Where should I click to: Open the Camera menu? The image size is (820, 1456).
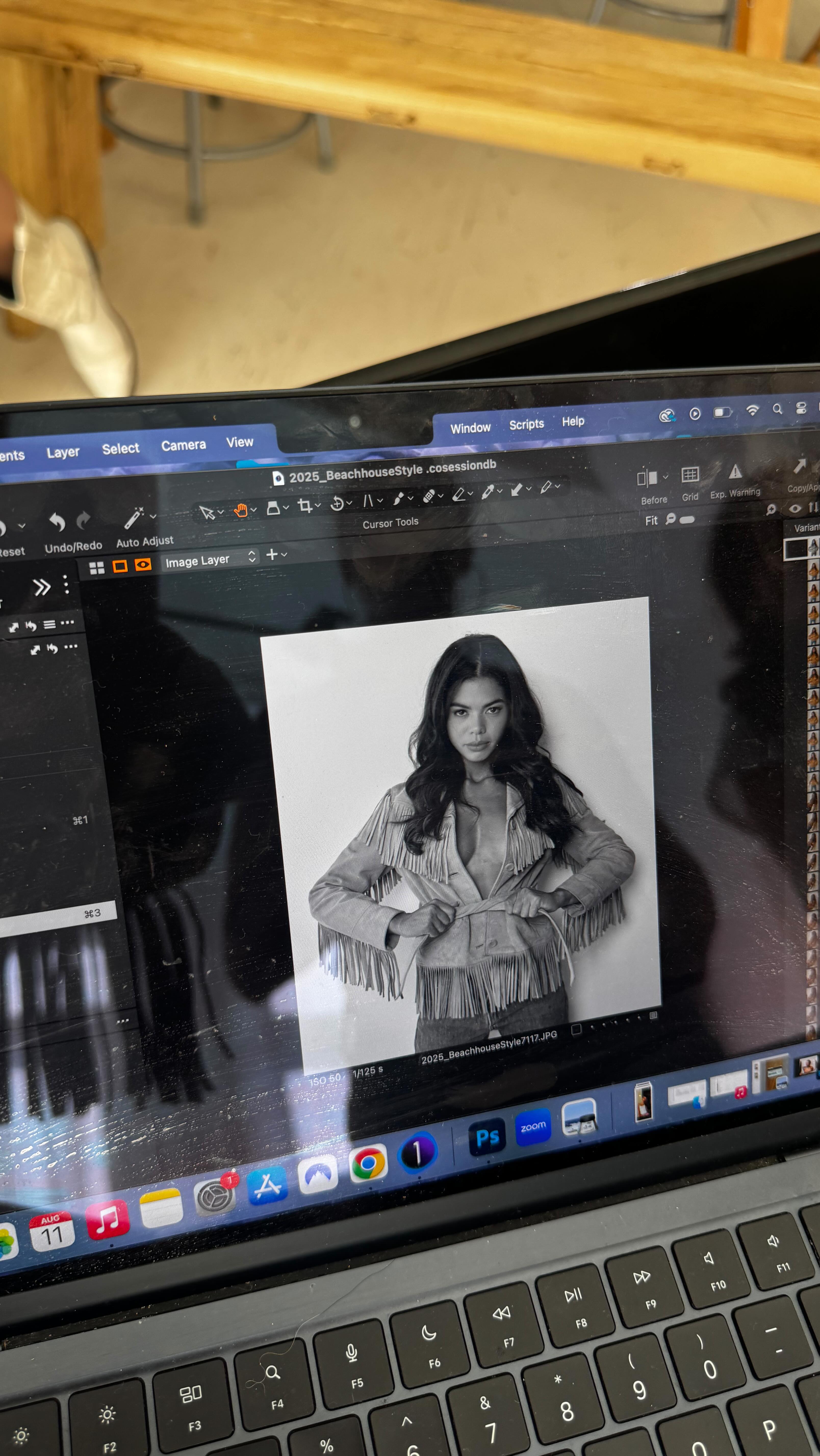183,445
